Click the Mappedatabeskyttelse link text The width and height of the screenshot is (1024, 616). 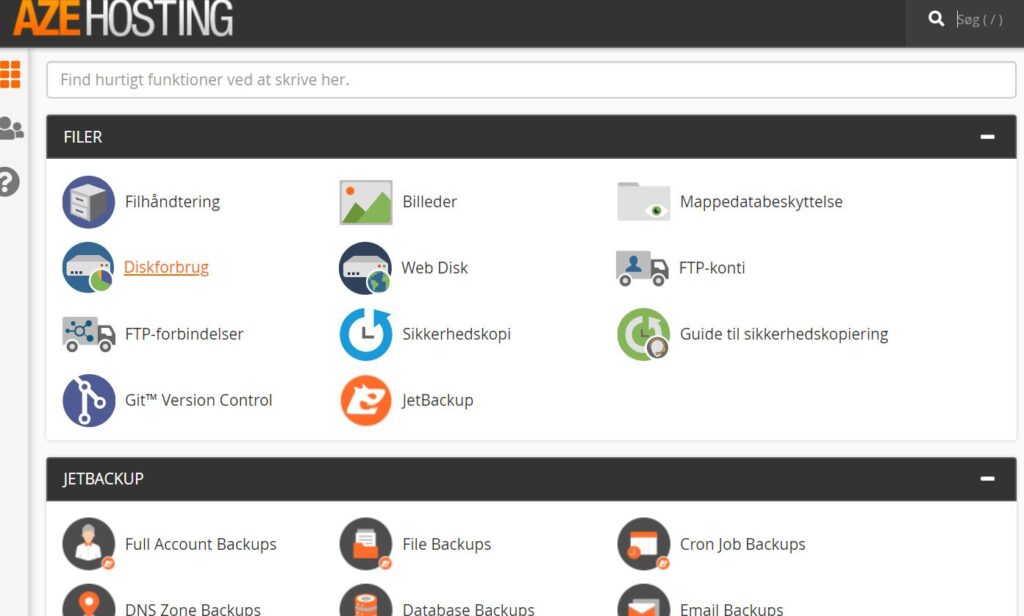pos(761,202)
